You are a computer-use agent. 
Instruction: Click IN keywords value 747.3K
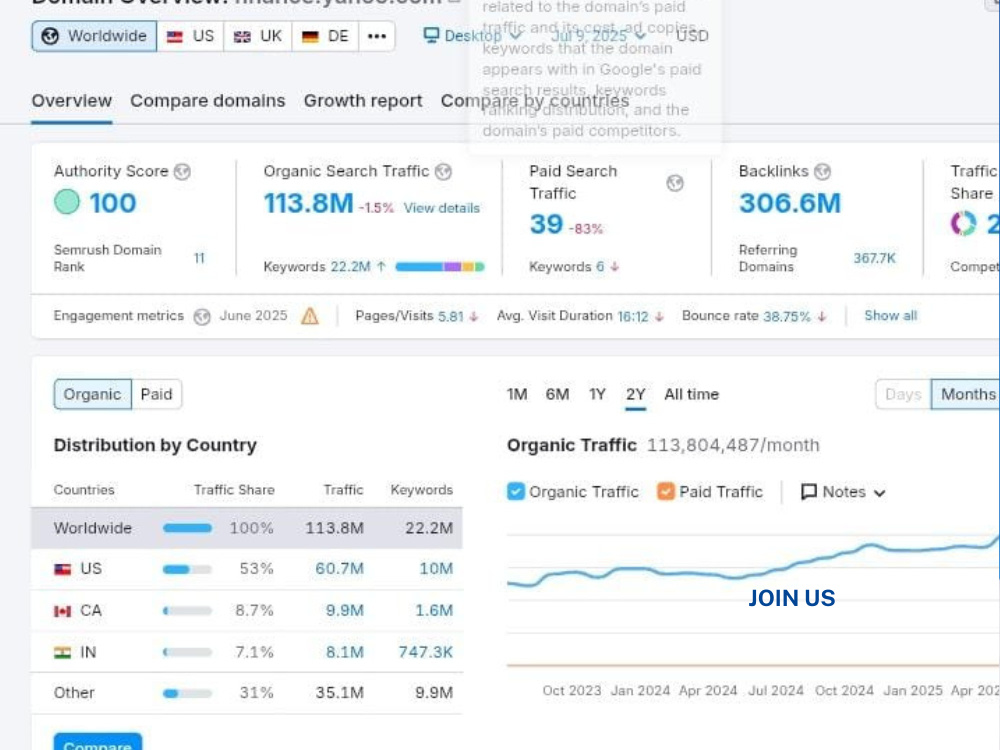[425, 652]
